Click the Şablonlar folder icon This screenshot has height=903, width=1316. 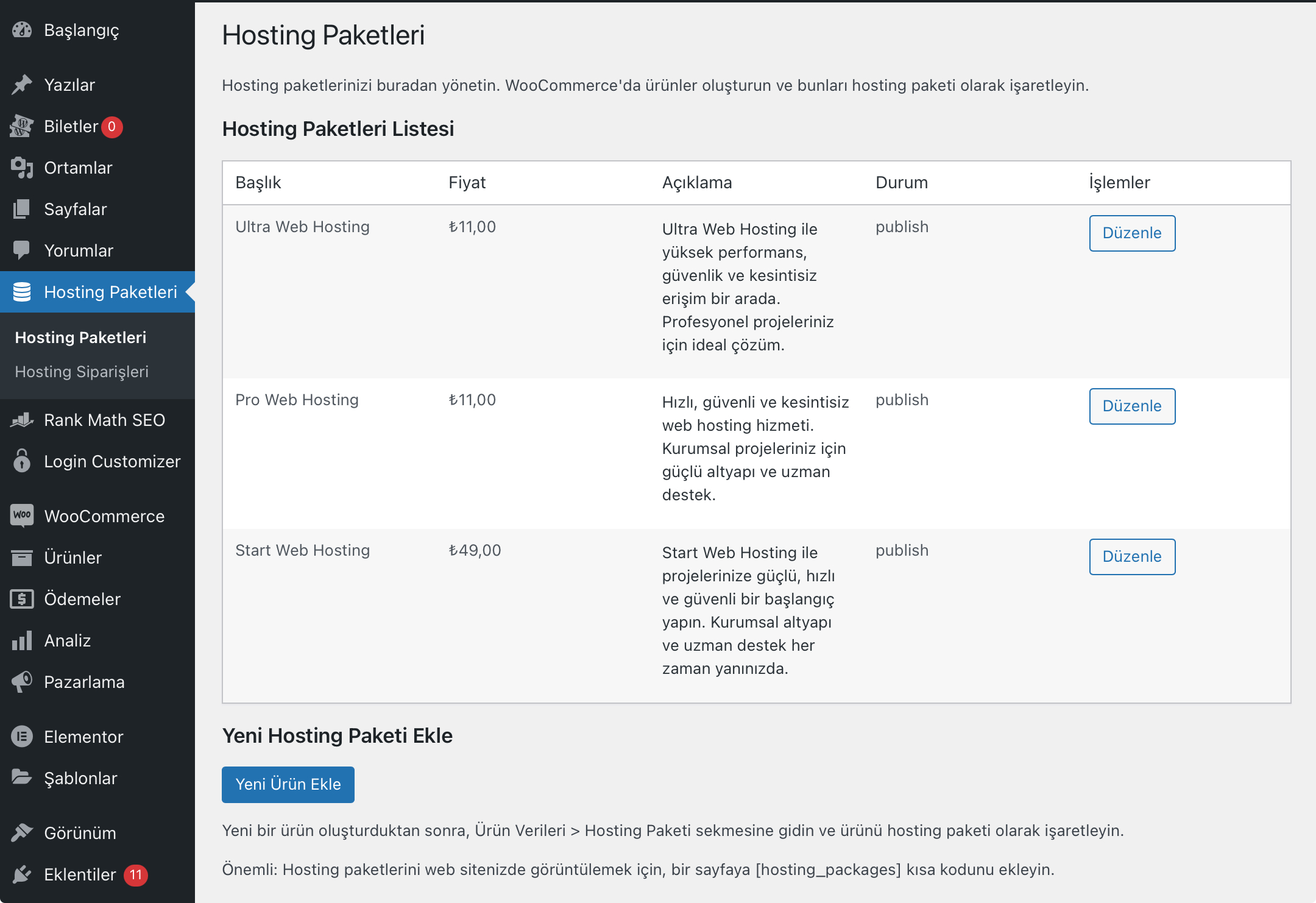pyautogui.click(x=22, y=777)
